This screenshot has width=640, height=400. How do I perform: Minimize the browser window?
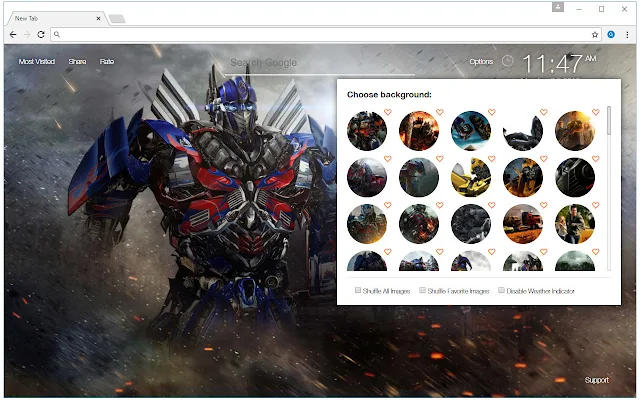[579, 9]
